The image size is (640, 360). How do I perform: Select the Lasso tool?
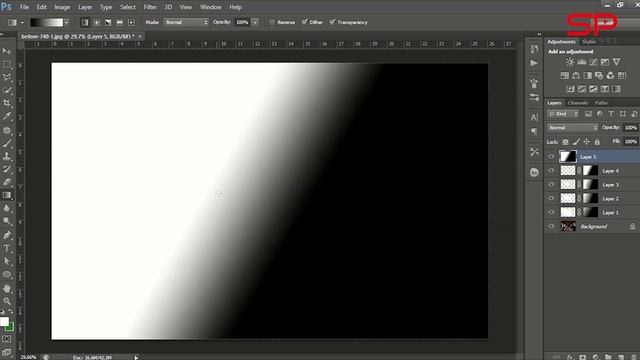(7, 77)
